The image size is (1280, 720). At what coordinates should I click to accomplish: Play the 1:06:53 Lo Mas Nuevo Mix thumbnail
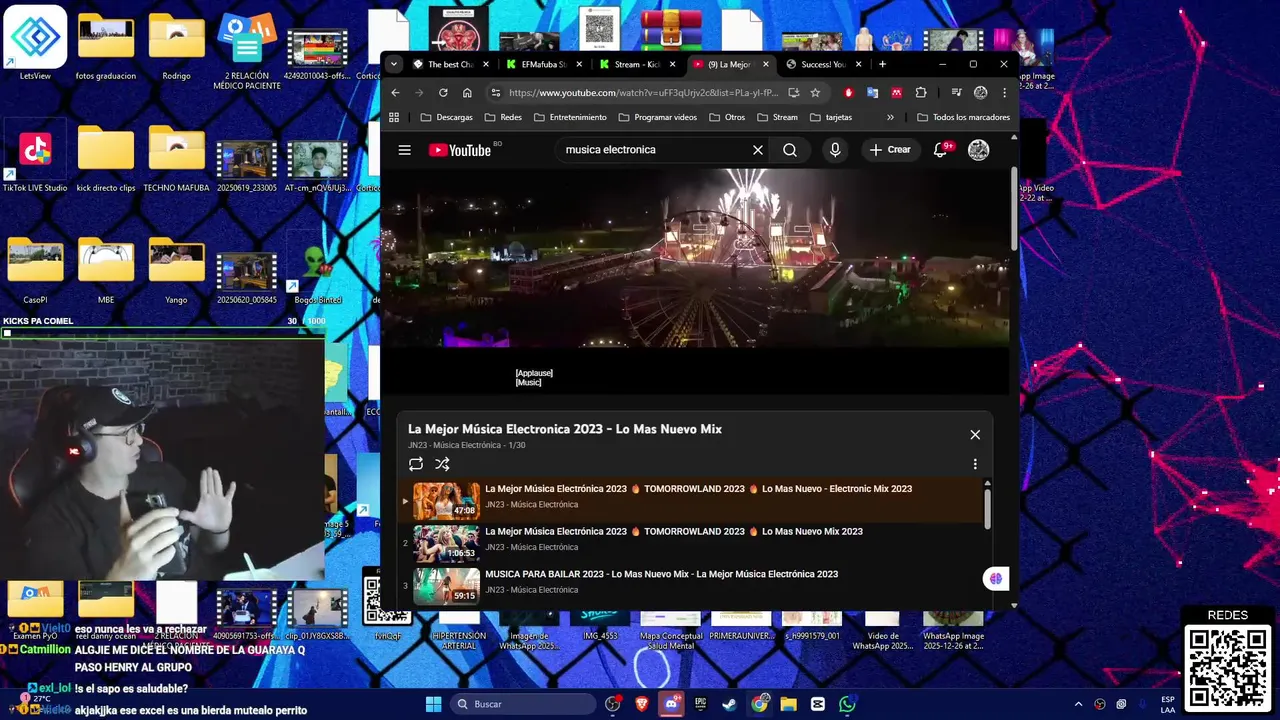tap(447, 543)
